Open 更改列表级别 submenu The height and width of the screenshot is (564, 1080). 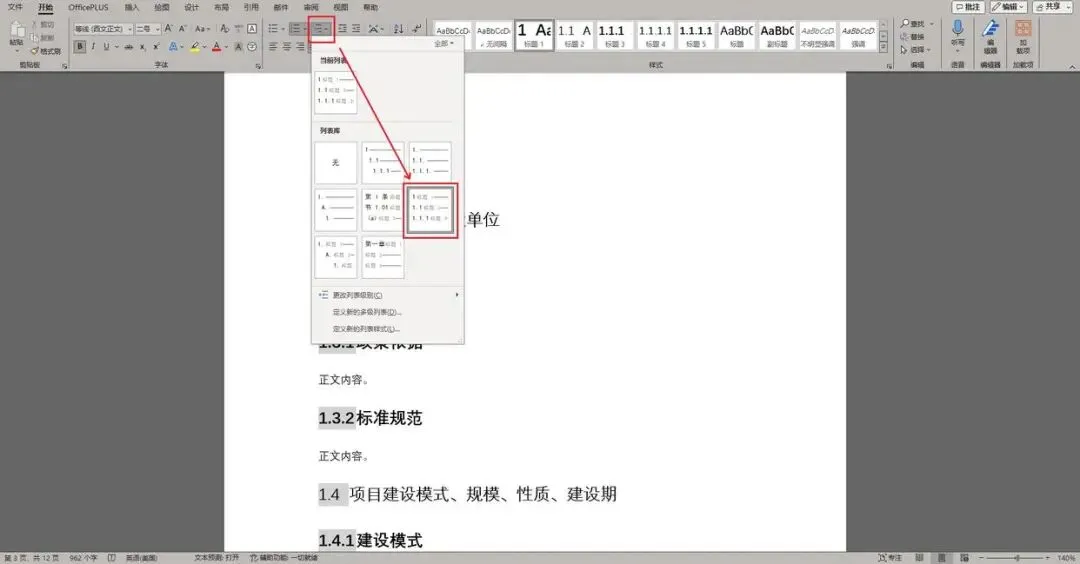[388, 295]
